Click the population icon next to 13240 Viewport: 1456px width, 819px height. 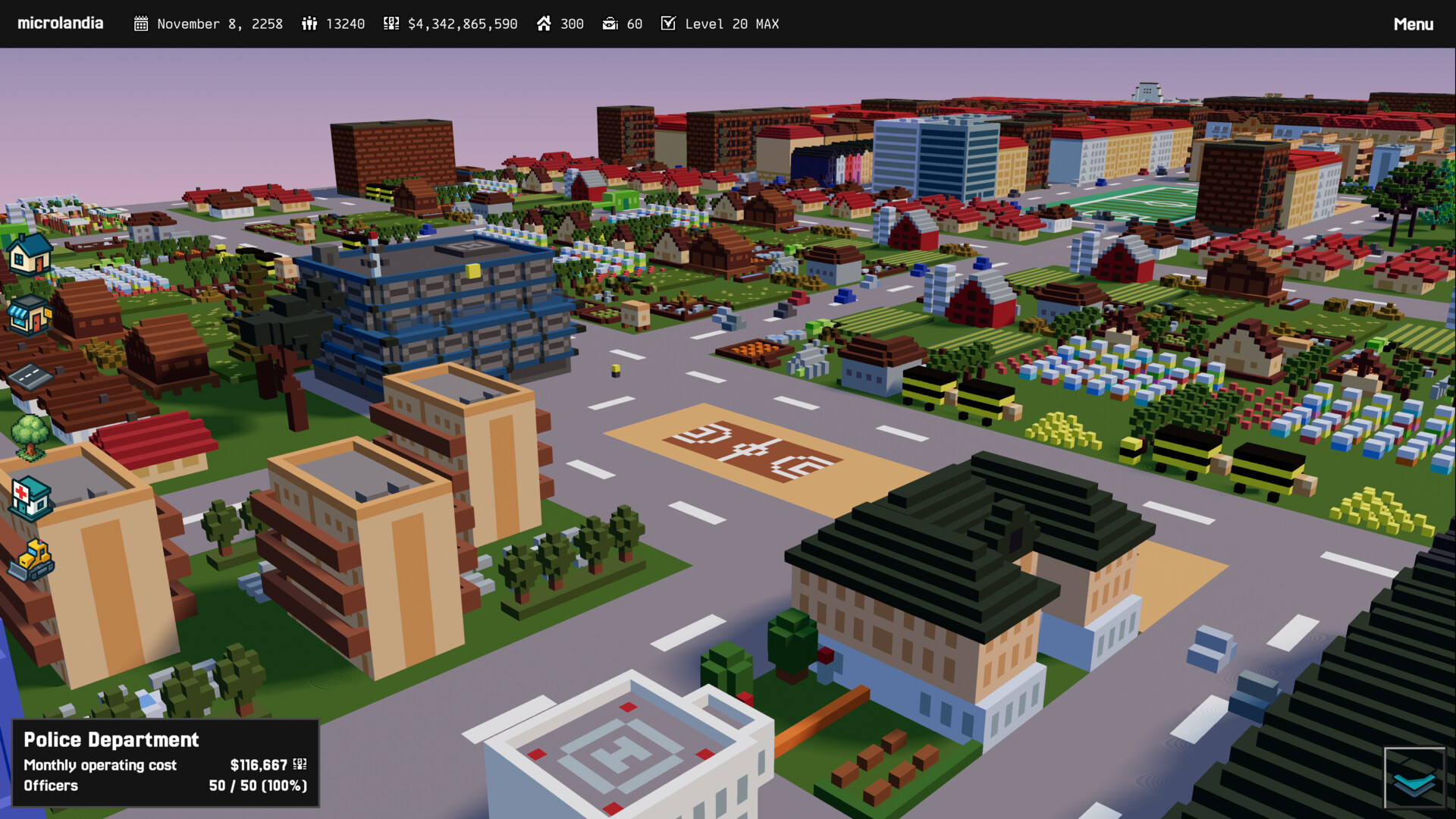click(309, 24)
